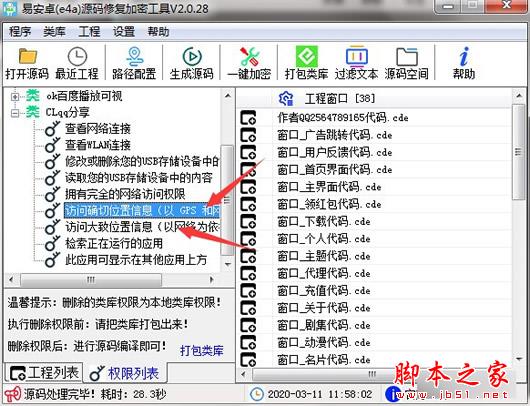Screen dimensions: 530x406
Task: Click window icon beside 窗口_充值代码.cde
Action: (248, 291)
